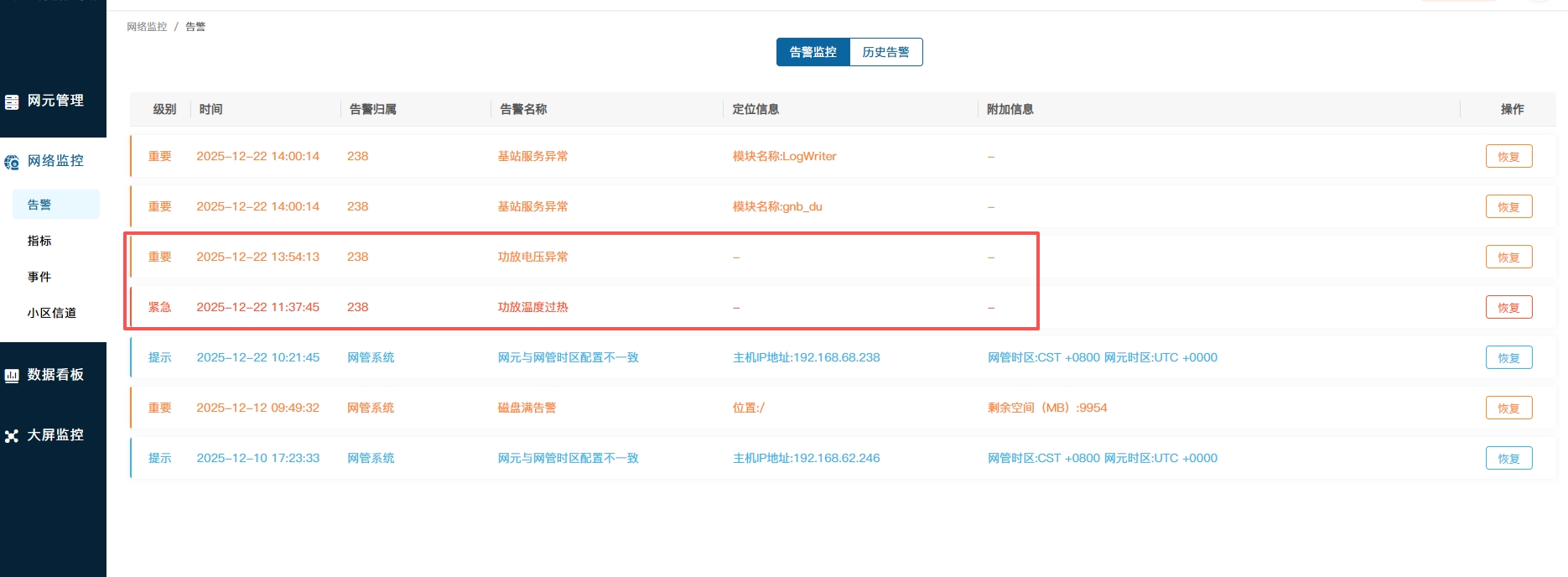The height and width of the screenshot is (577, 1568).
Task: Click the 网元管理 sidebar icon
Action: pyautogui.click(x=12, y=101)
